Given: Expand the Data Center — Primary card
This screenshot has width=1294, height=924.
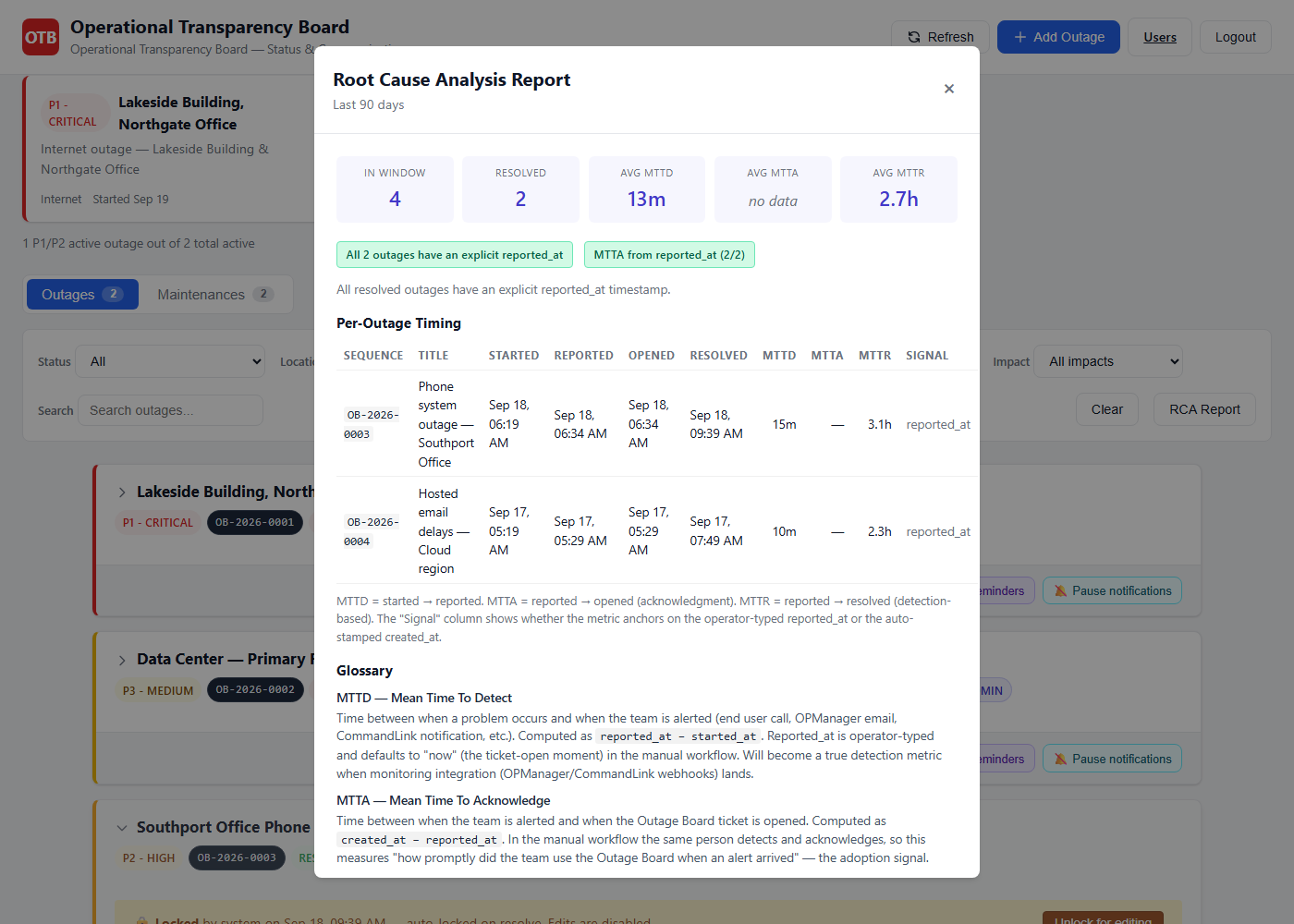Looking at the screenshot, I should point(122,660).
